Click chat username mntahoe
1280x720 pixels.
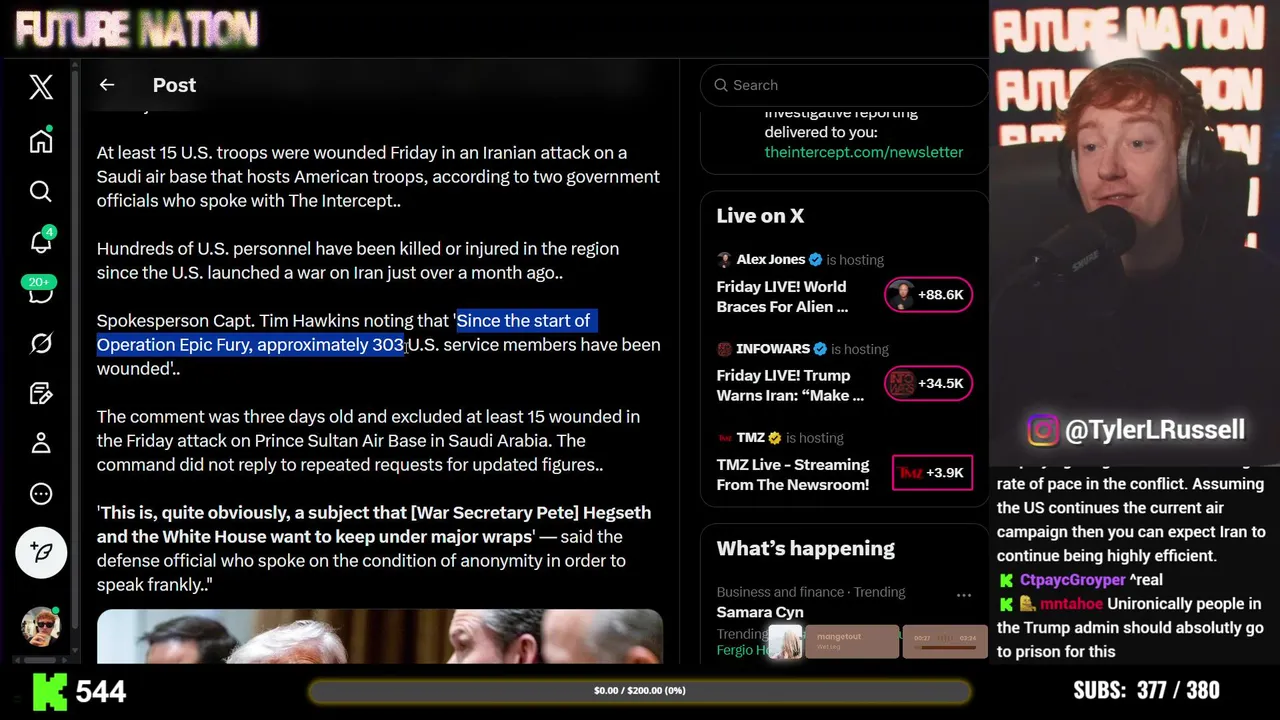(x=1071, y=604)
